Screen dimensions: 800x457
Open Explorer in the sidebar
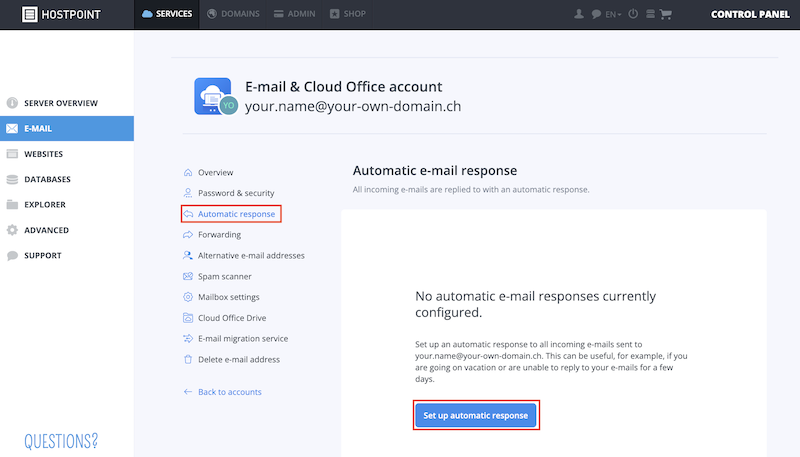tap(67, 205)
